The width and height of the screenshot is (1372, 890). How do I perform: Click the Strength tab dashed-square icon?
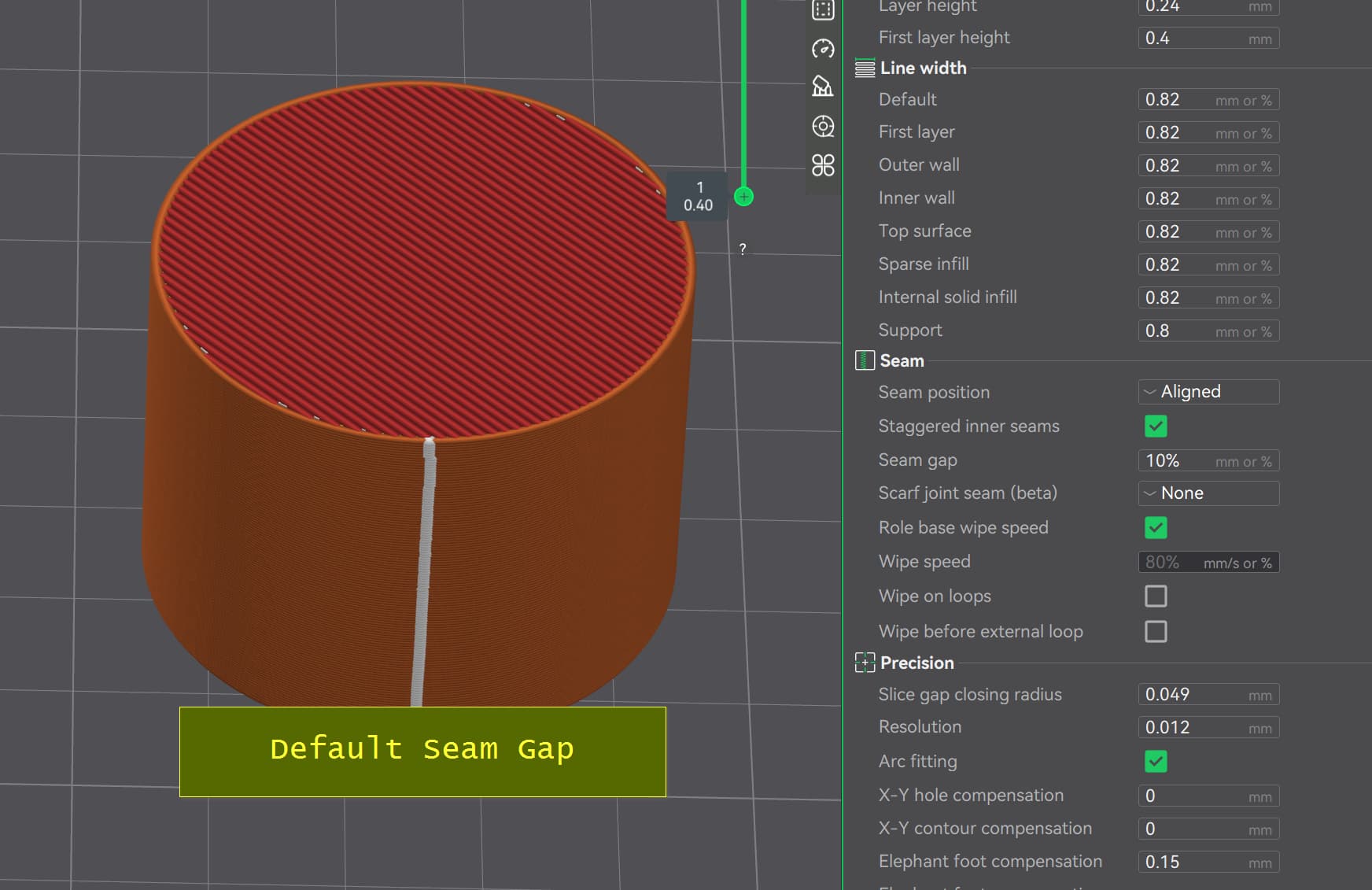pos(823,10)
